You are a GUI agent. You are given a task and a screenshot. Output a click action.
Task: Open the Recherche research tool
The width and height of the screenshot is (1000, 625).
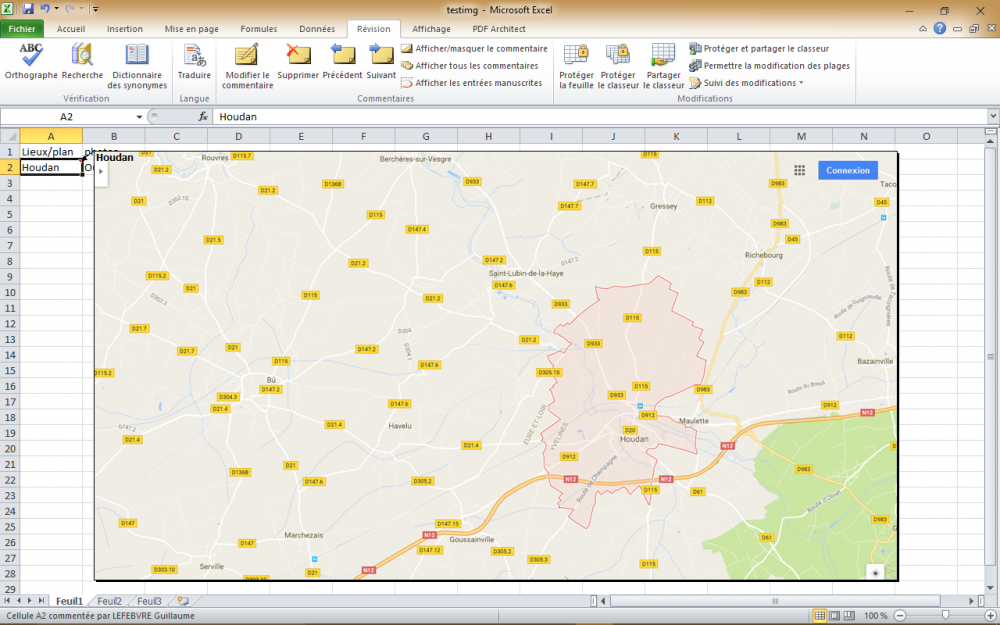(82, 62)
